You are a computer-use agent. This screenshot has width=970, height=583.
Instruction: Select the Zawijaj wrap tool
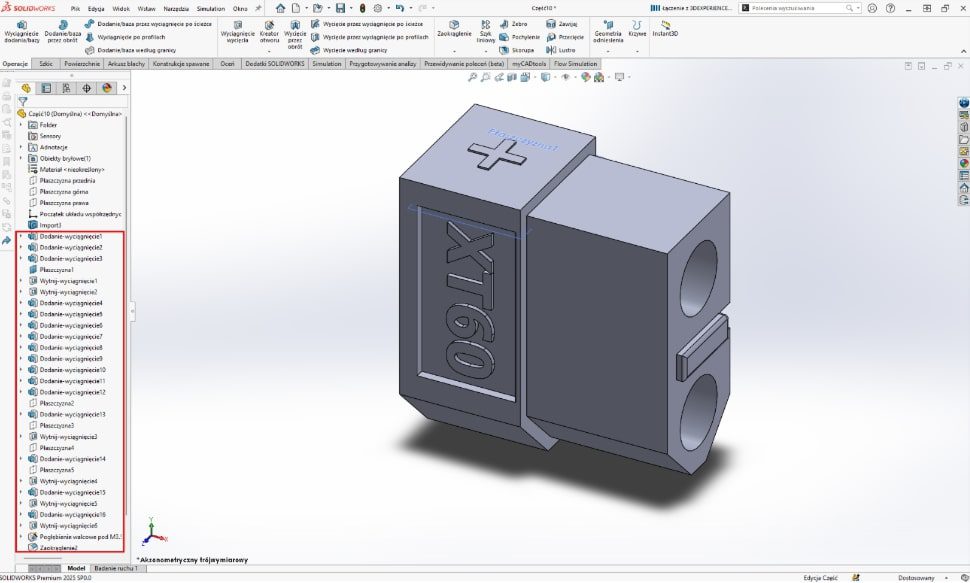coord(562,24)
